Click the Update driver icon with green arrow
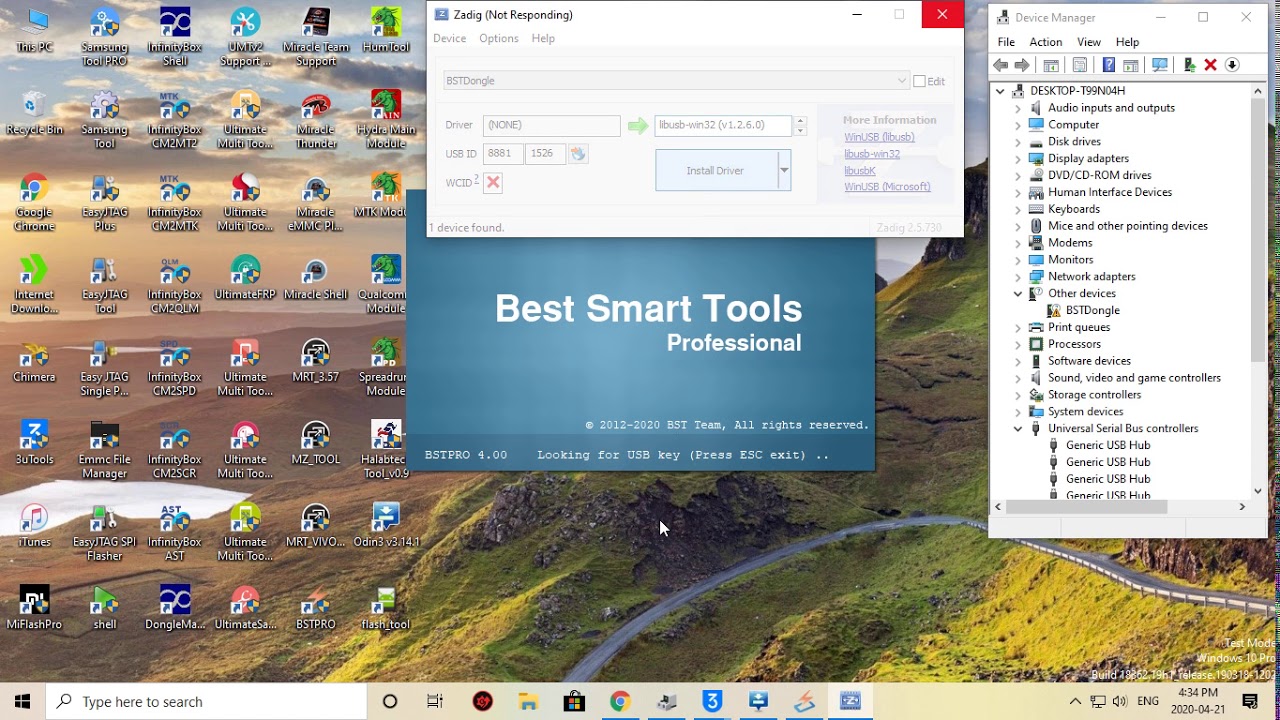1280x720 pixels. [x=1189, y=65]
